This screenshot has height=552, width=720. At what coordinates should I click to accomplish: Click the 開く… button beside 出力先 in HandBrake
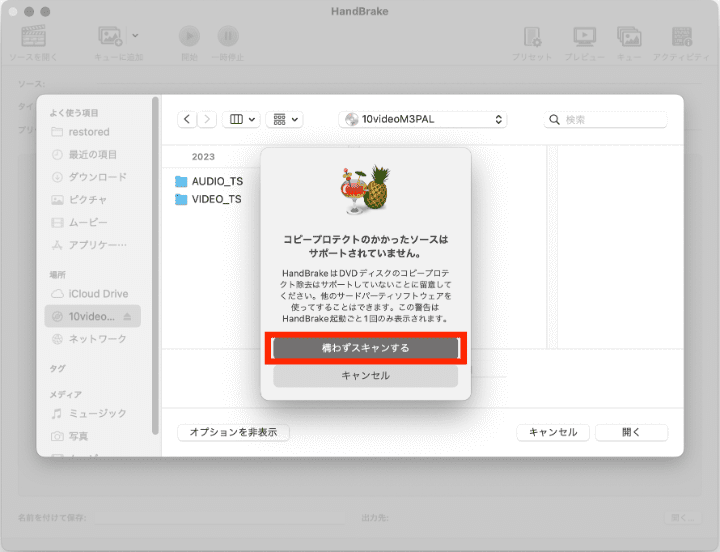pos(683,518)
